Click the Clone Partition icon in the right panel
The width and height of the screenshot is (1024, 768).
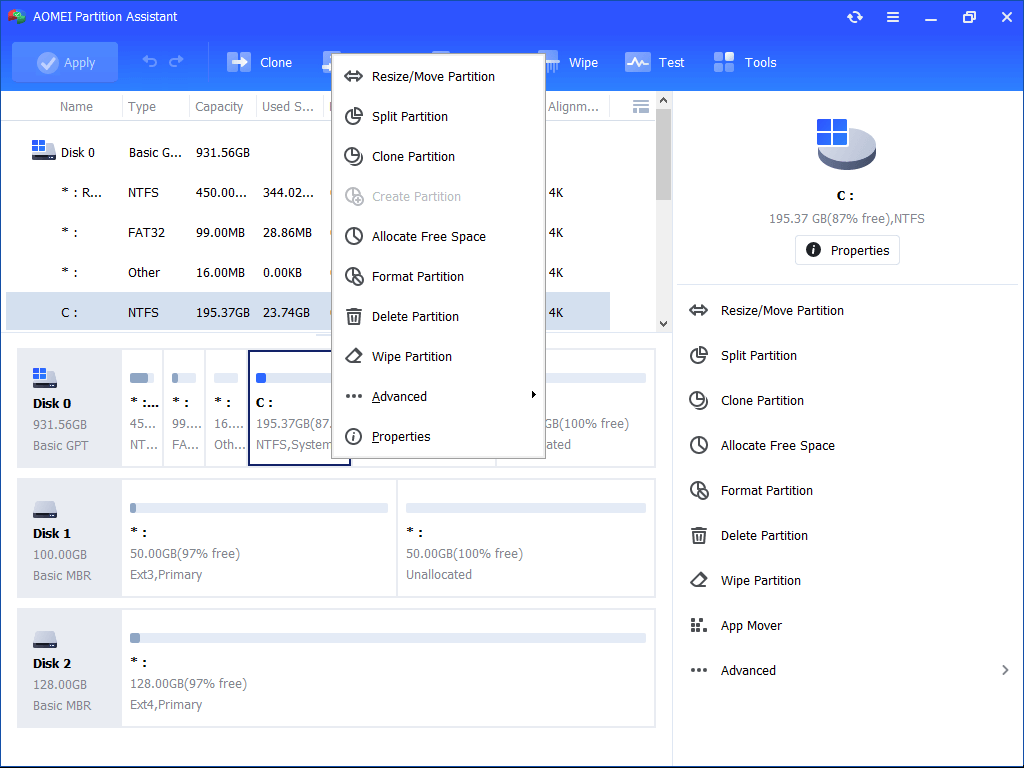698,400
